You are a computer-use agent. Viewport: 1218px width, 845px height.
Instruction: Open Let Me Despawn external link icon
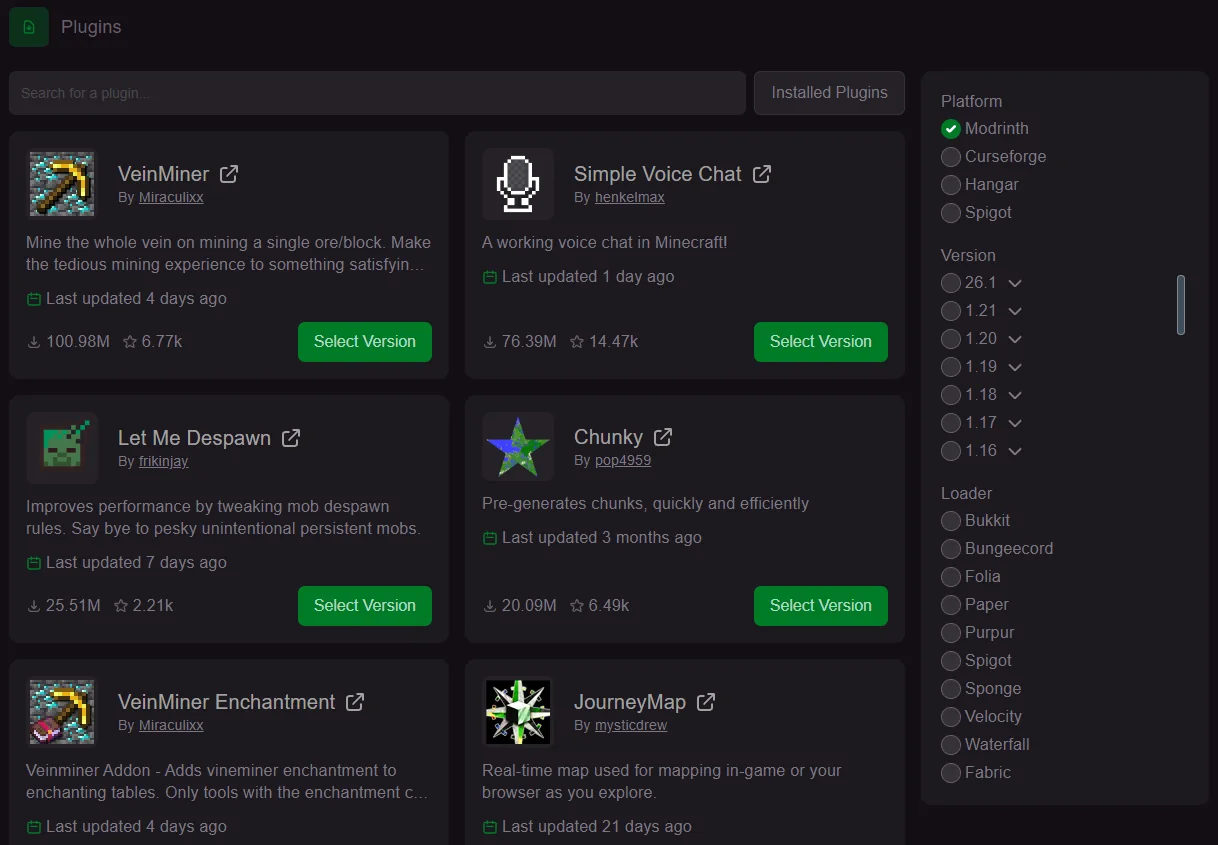pos(291,437)
